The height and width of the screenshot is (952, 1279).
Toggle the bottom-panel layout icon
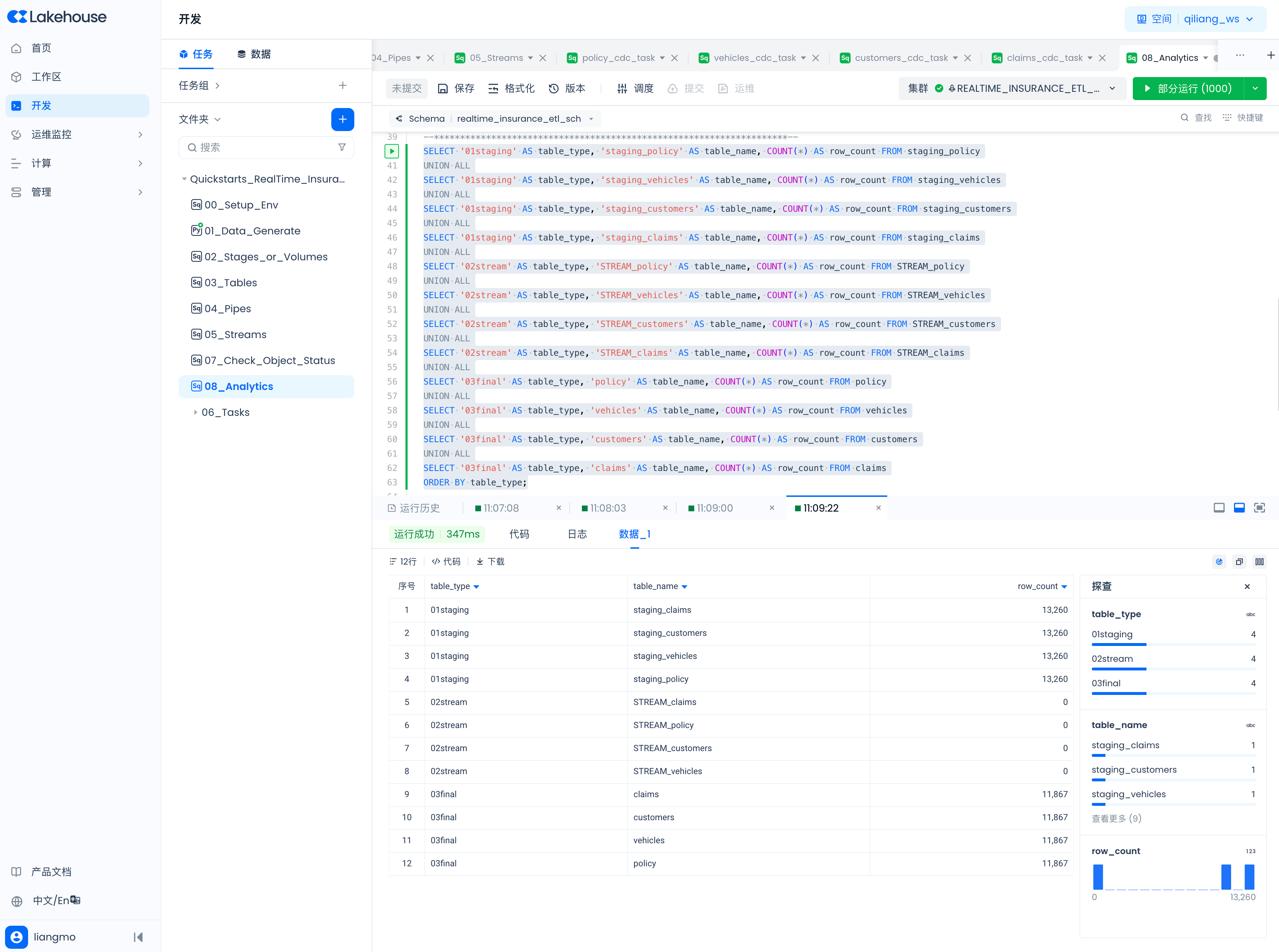[x=1239, y=508]
